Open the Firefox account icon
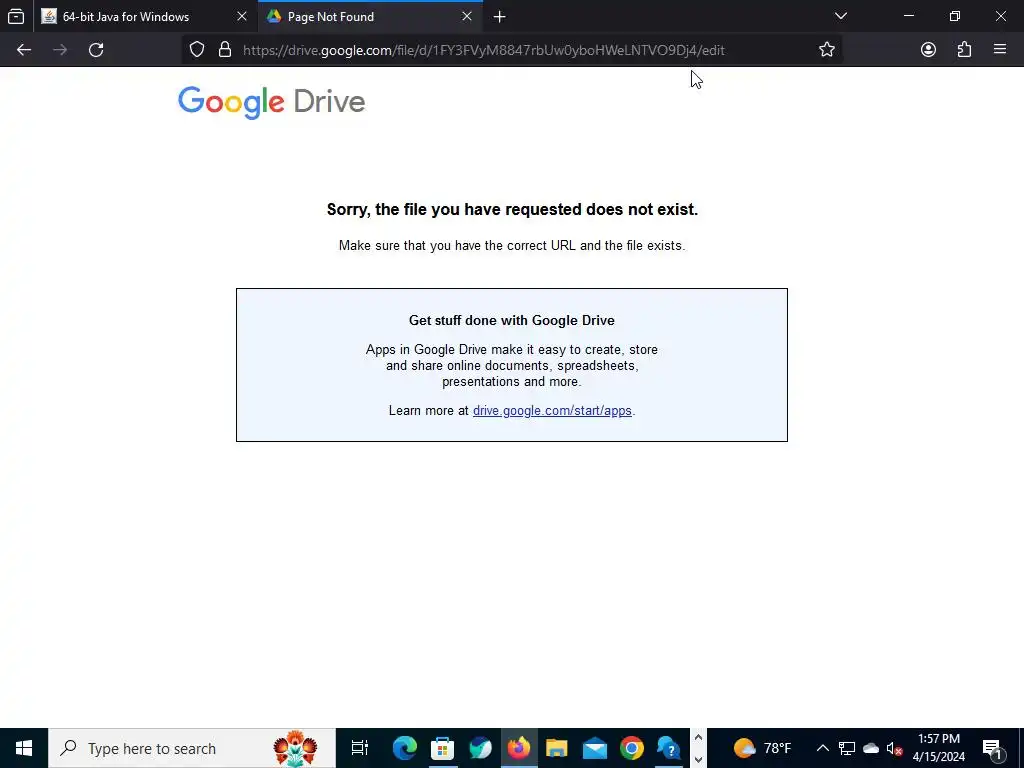The height and width of the screenshot is (768, 1024). 928,50
